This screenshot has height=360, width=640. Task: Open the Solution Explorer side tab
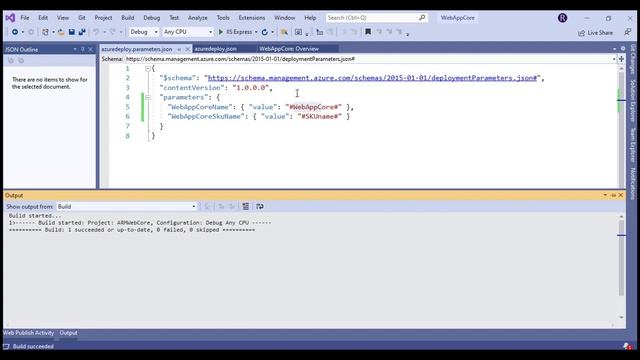click(x=633, y=101)
